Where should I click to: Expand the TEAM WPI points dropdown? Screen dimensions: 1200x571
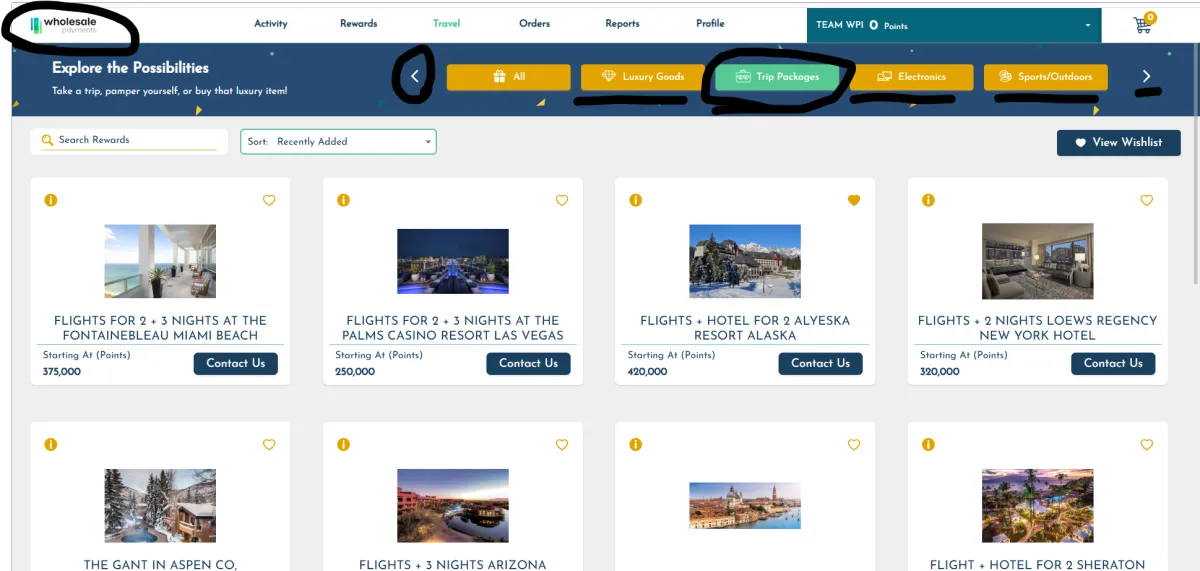point(954,25)
